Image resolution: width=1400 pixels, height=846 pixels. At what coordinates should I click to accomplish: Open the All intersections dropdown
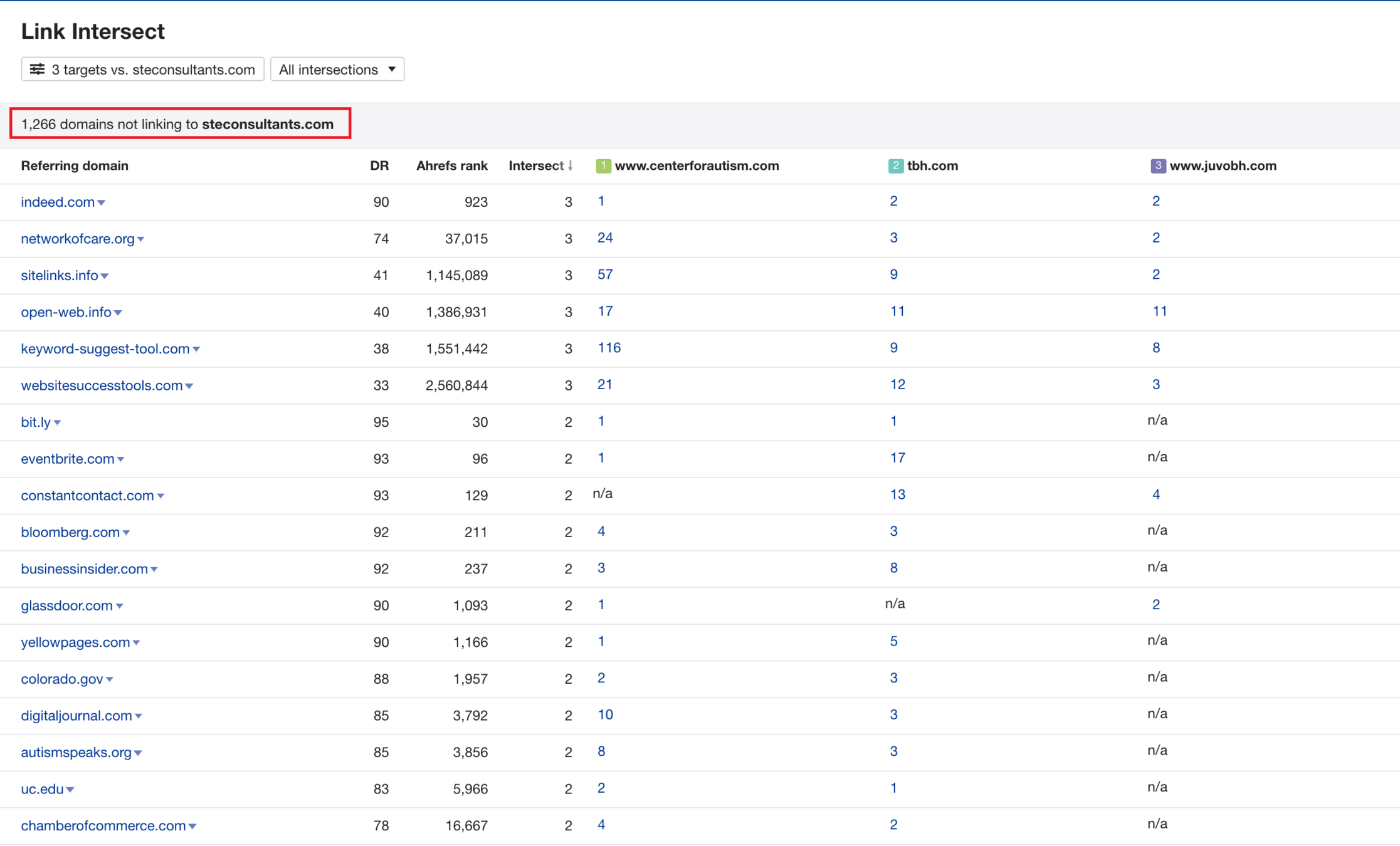[337, 70]
